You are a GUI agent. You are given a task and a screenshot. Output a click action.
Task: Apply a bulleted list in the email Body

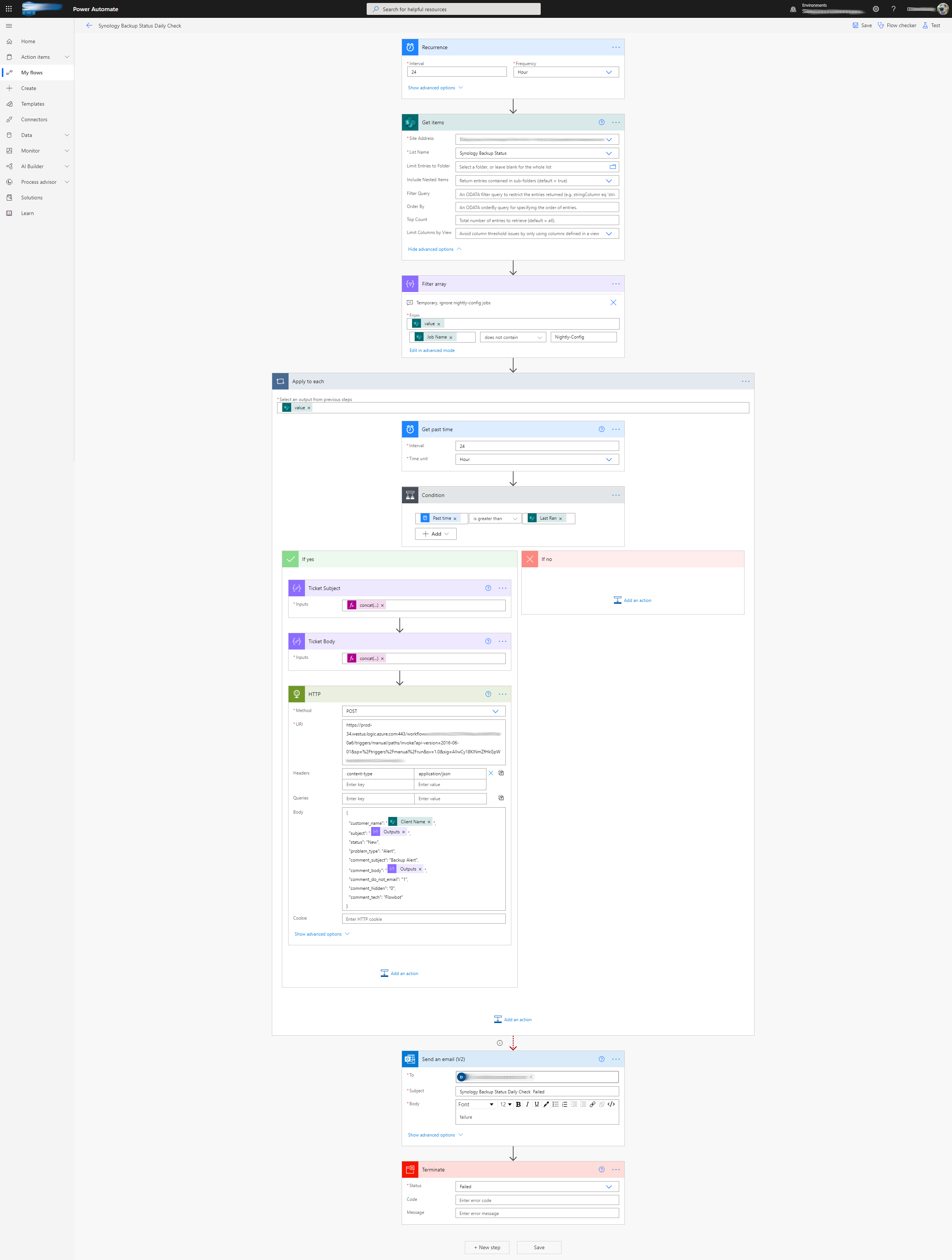pos(556,1104)
